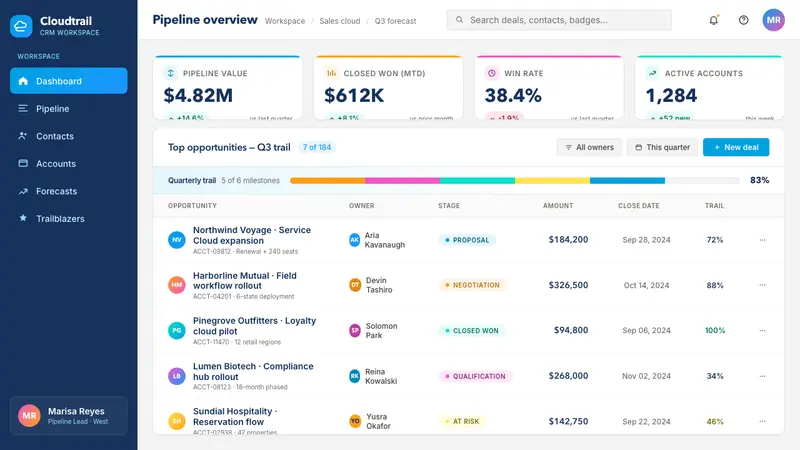Click the Sales cloud breadcrumb link
The height and width of the screenshot is (450, 800).
coord(340,21)
